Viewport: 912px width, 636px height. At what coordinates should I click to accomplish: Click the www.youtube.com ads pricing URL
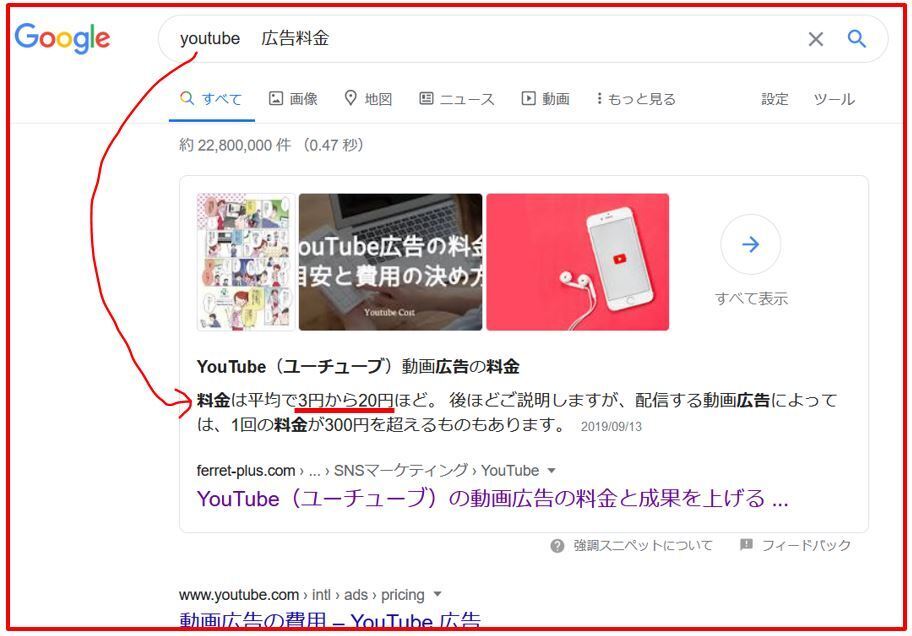[x=301, y=595]
